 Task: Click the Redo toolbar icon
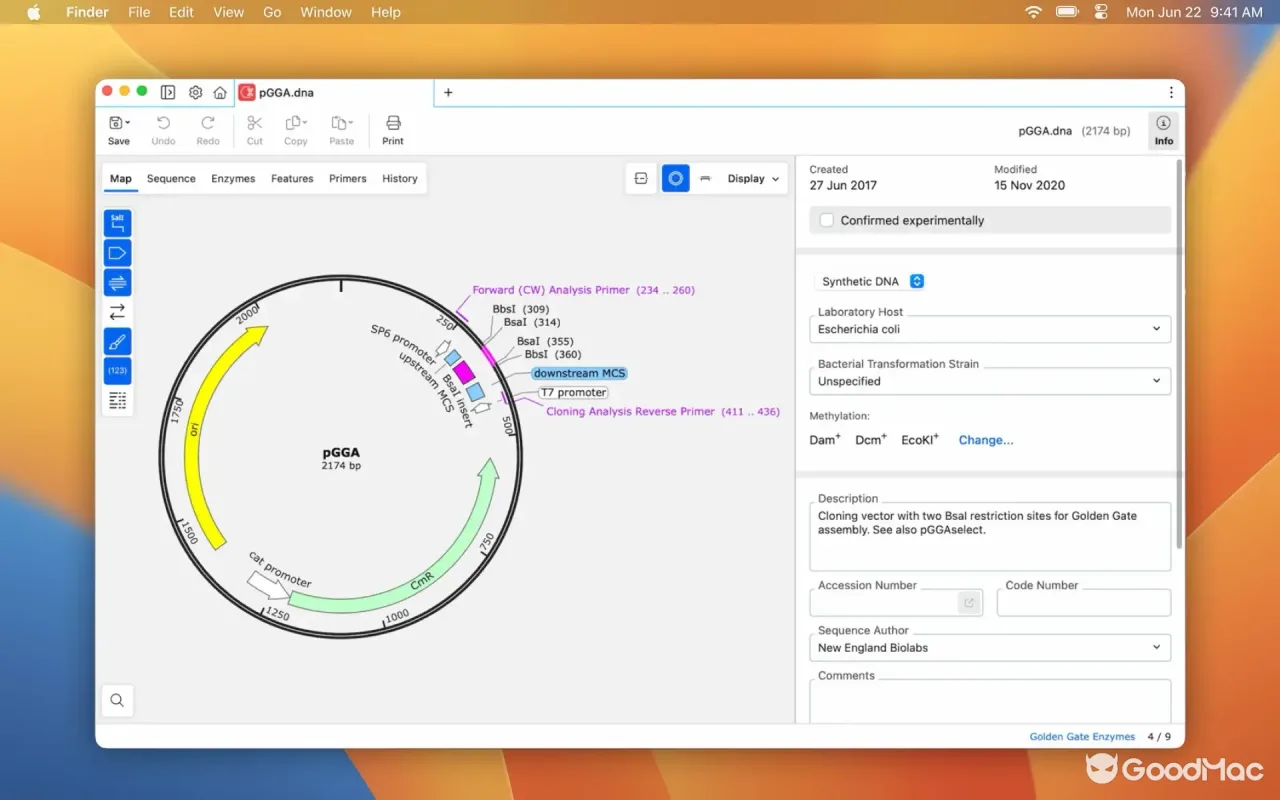click(208, 123)
